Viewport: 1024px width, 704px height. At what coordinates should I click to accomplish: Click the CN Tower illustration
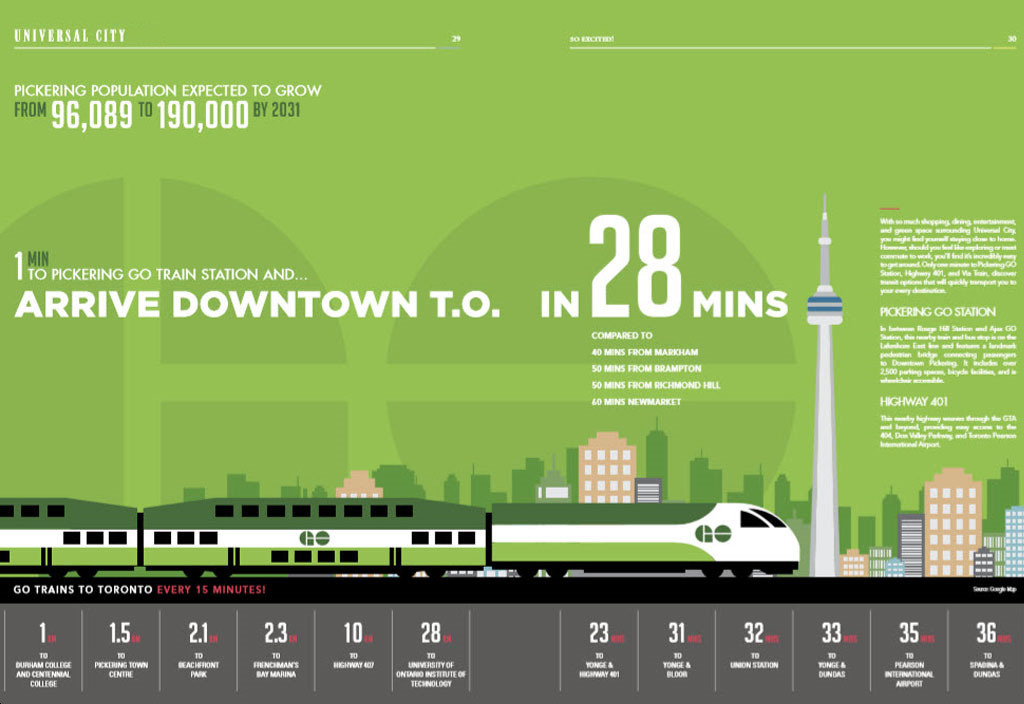[x=824, y=400]
